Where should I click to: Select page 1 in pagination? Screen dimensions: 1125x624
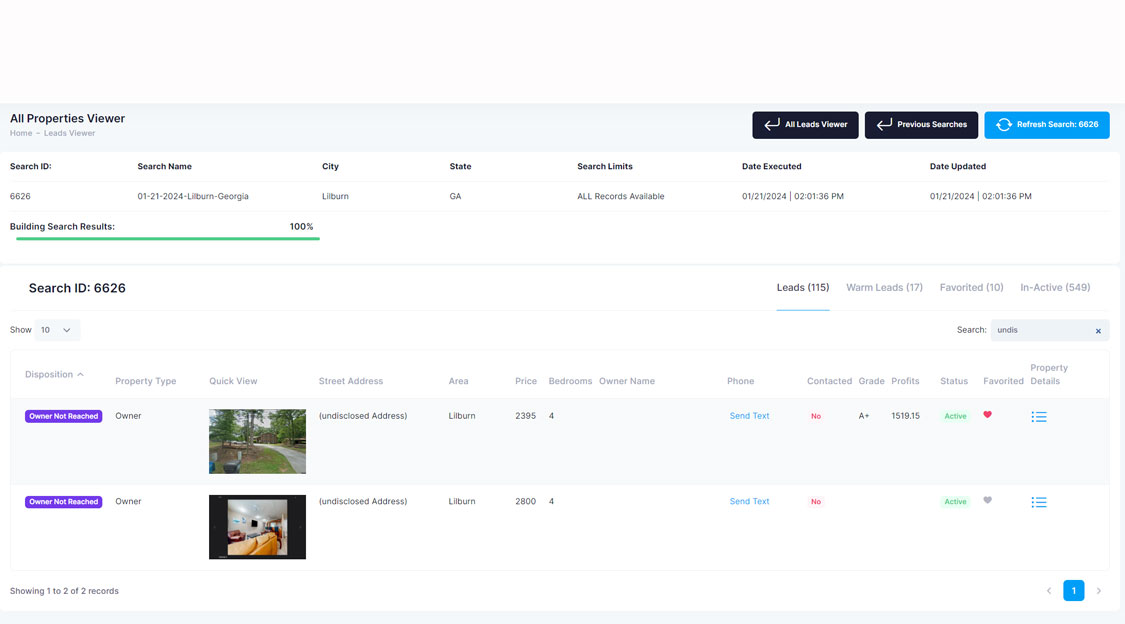coord(1073,590)
